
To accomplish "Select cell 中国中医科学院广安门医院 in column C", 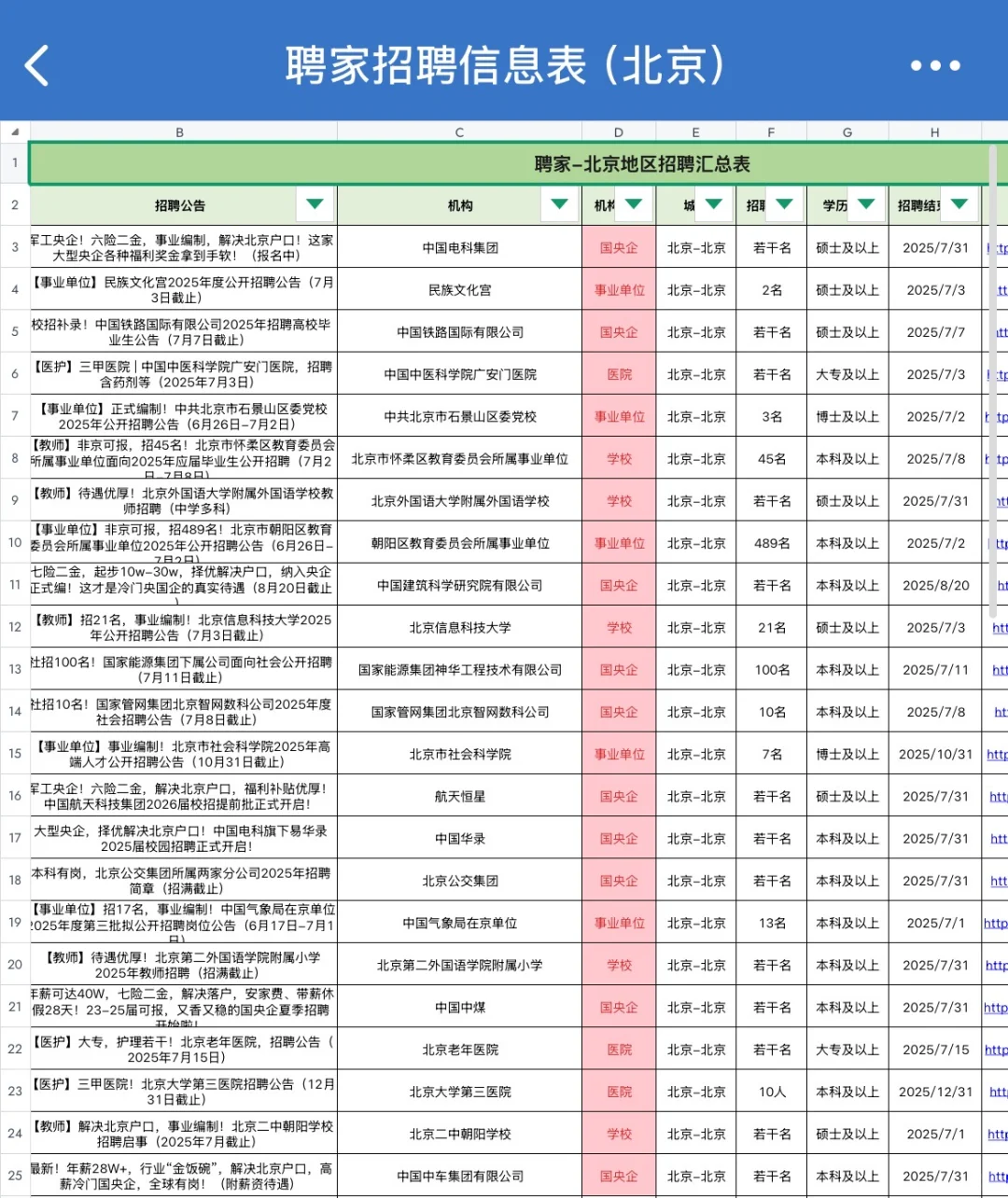I will [x=460, y=374].
